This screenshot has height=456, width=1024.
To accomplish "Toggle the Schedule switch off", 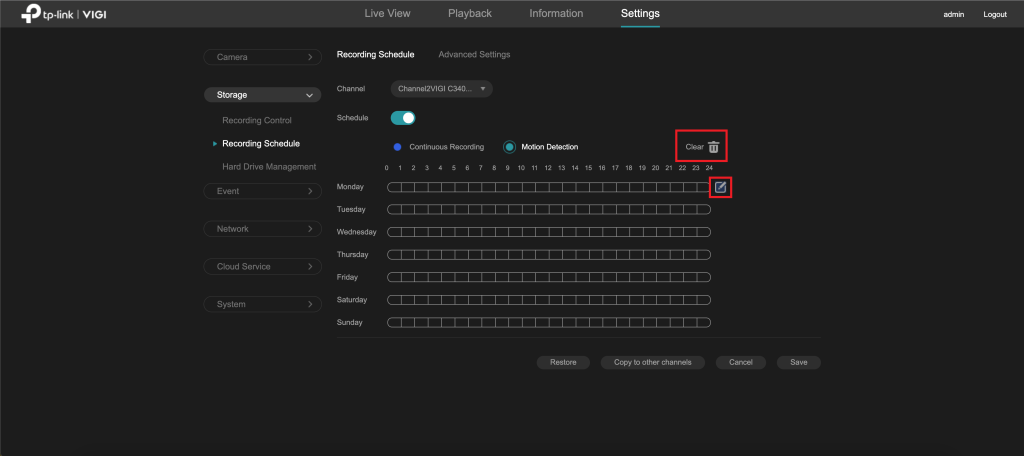I will [403, 118].
